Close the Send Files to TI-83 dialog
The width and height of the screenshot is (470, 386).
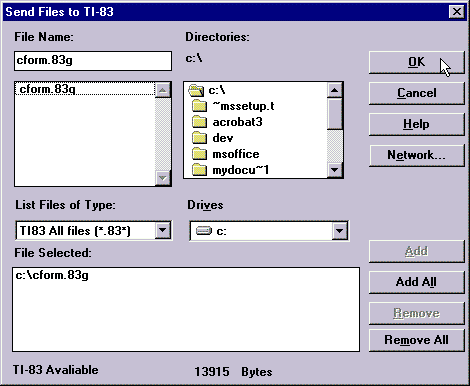point(457,12)
